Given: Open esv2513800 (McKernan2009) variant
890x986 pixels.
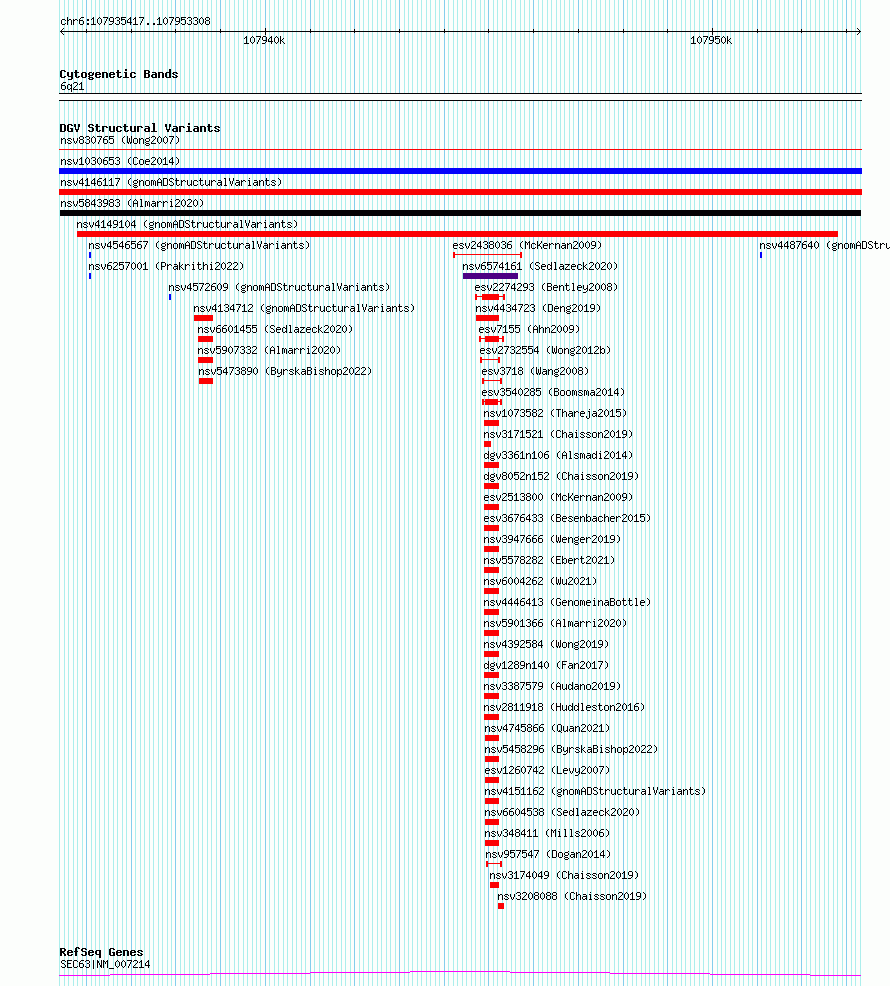Looking at the screenshot, I should 558,497.
